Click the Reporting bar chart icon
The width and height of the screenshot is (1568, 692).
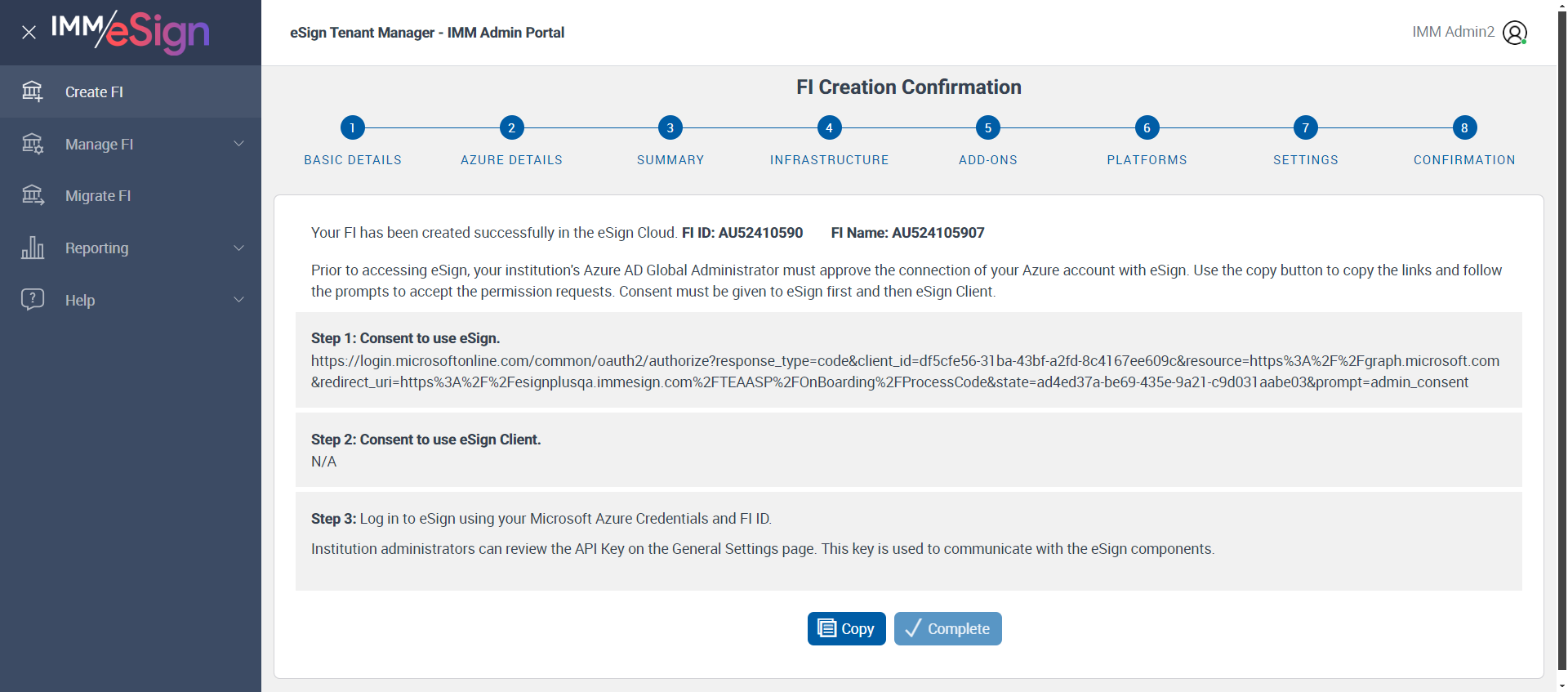click(x=32, y=248)
